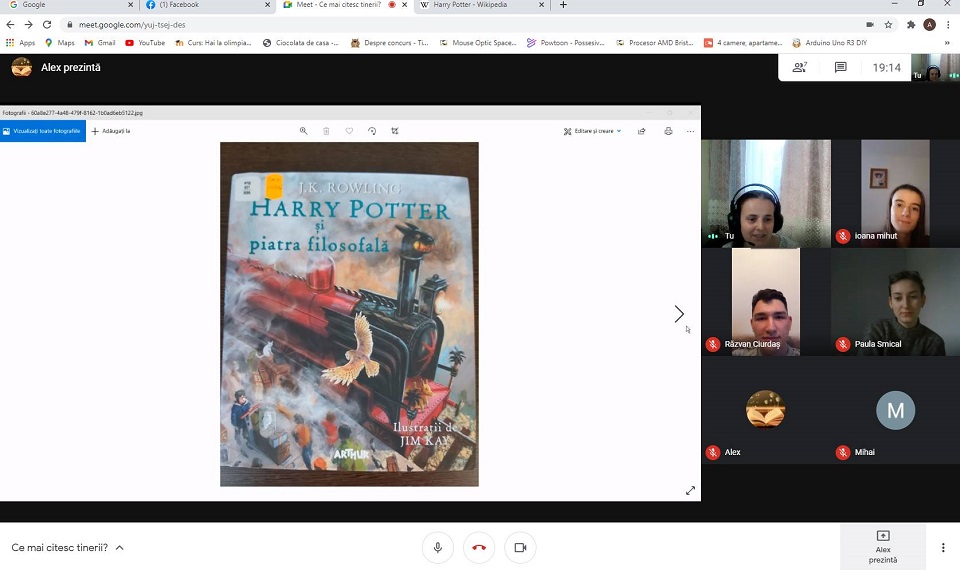Click 'Vizualizați toate fotografiile' button

point(42,131)
